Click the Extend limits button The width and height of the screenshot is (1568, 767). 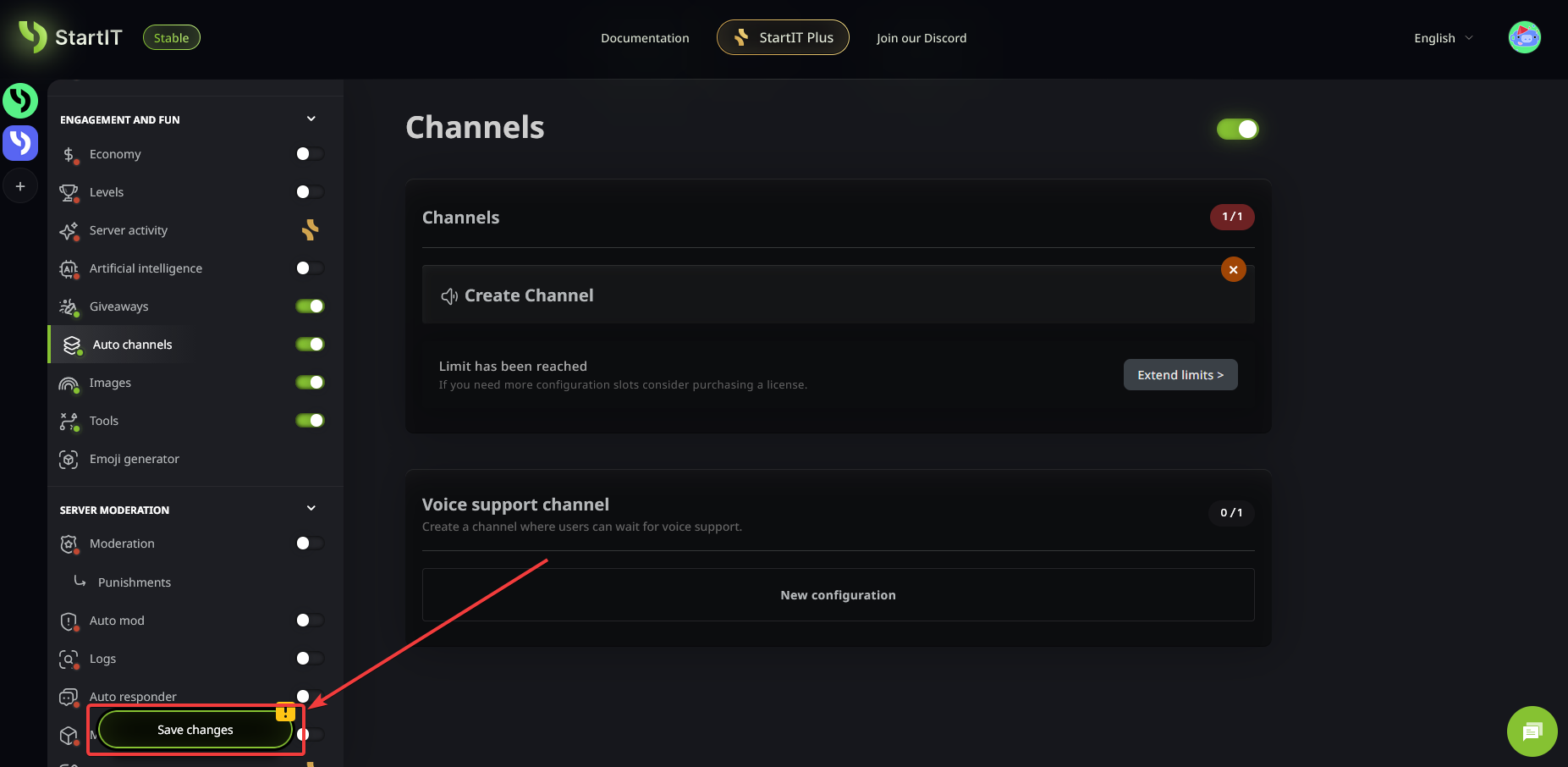(1180, 375)
